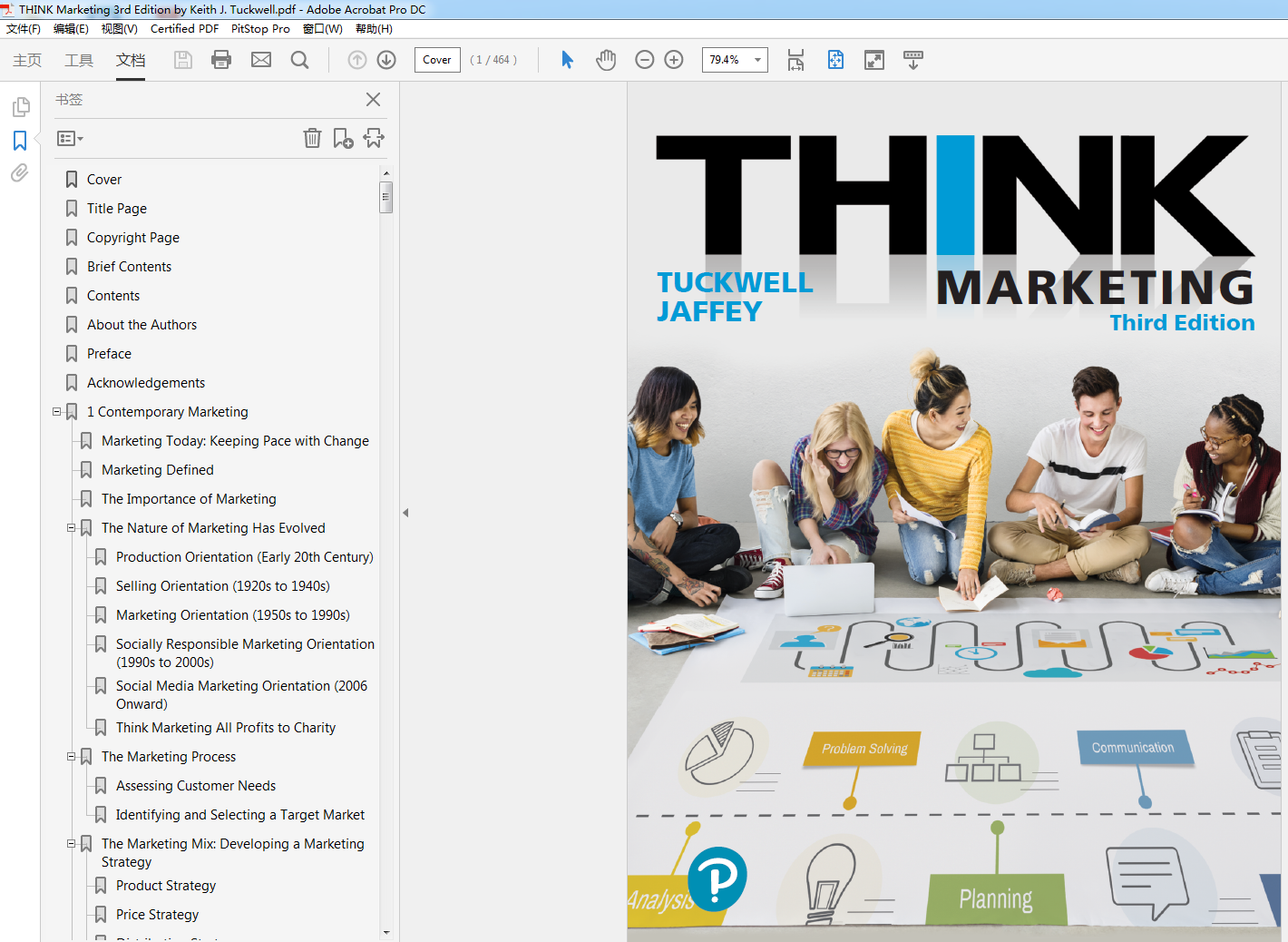Open Product Strategy bookmark
This screenshot has height=942, width=1288.
(166, 886)
